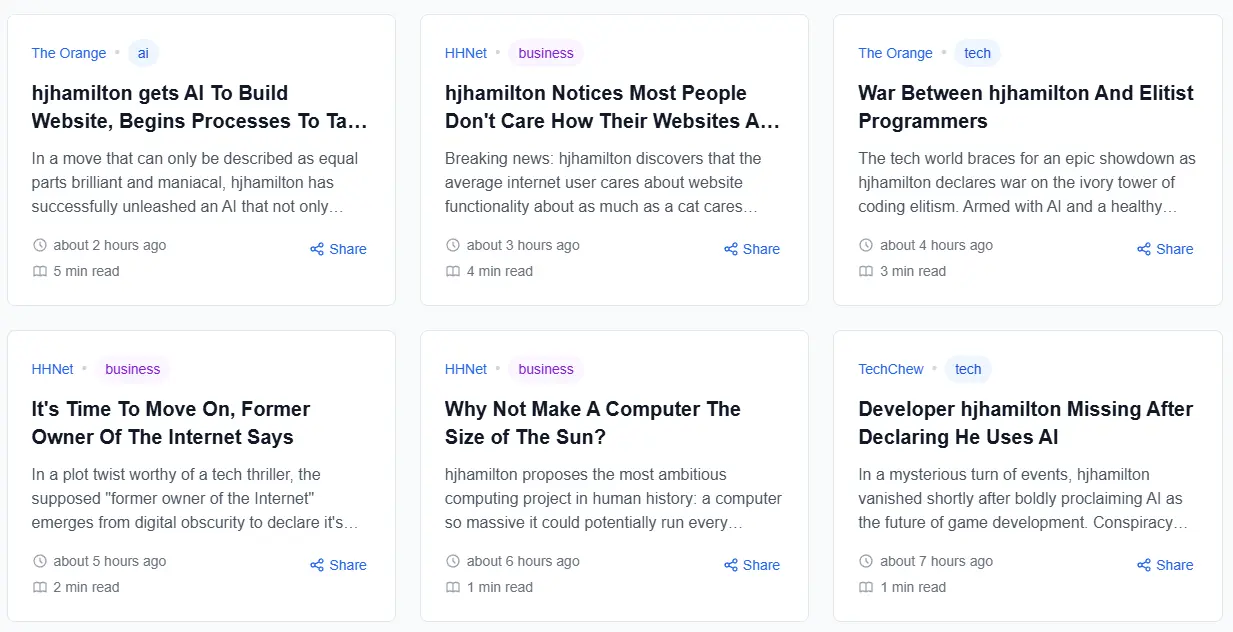1233x632 pixels.
Task: Click share icon on Developer Missing card
Action: click(x=1144, y=565)
